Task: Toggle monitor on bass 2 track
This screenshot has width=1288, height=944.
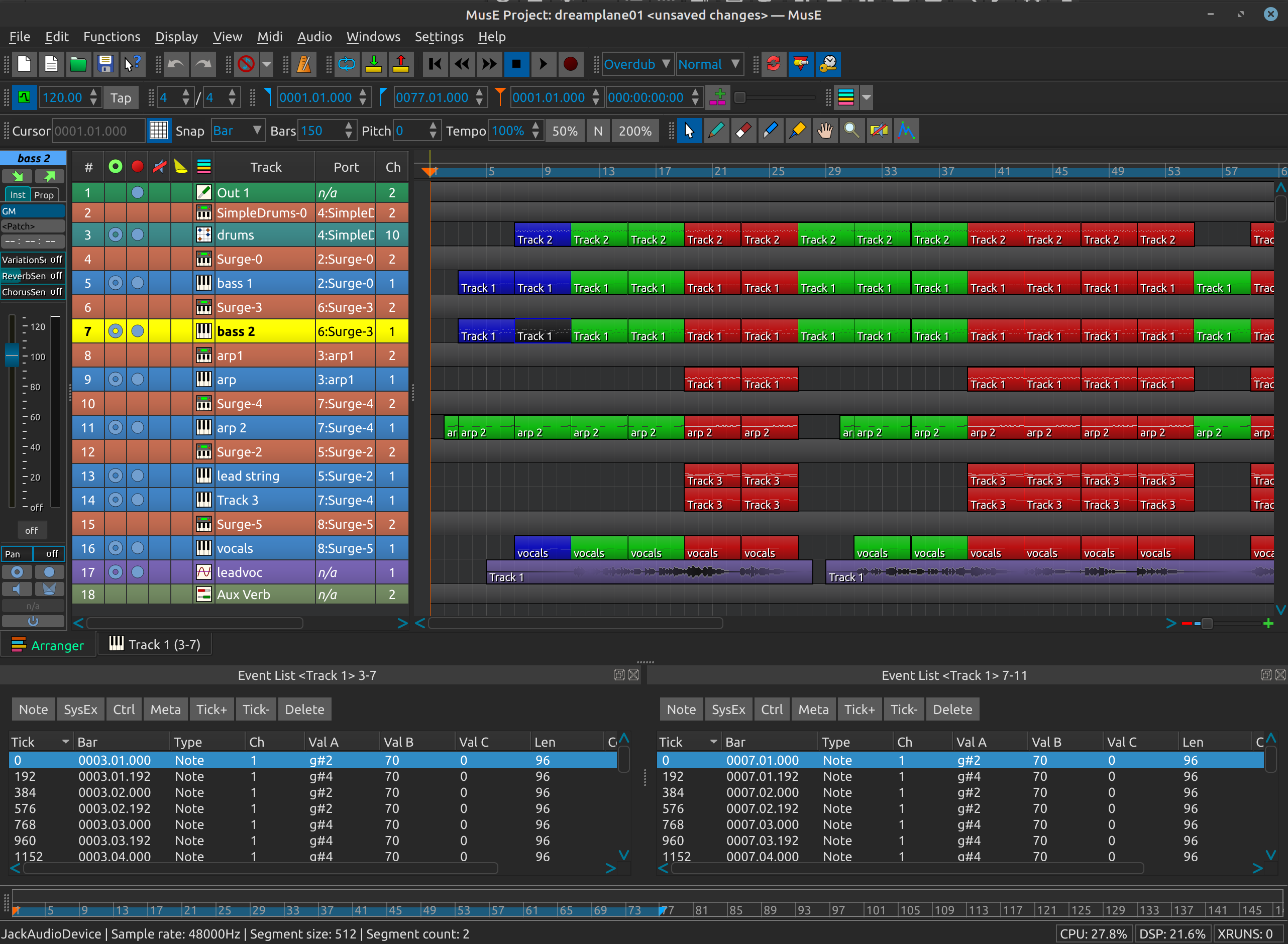Action: click(116, 331)
